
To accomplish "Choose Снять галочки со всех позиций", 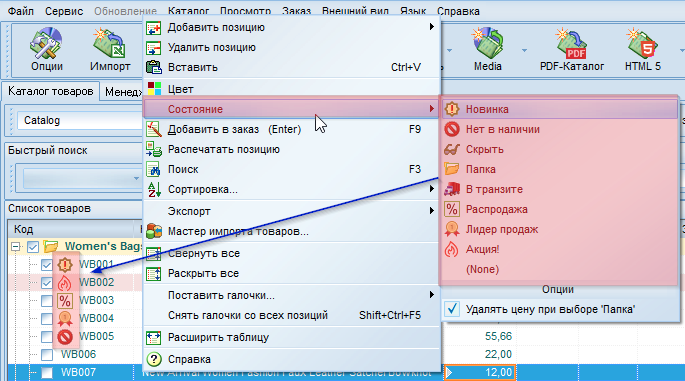I will [292, 315].
